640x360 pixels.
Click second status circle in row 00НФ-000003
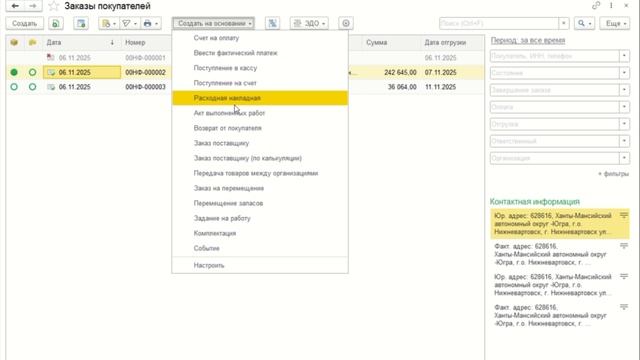click(32, 87)
